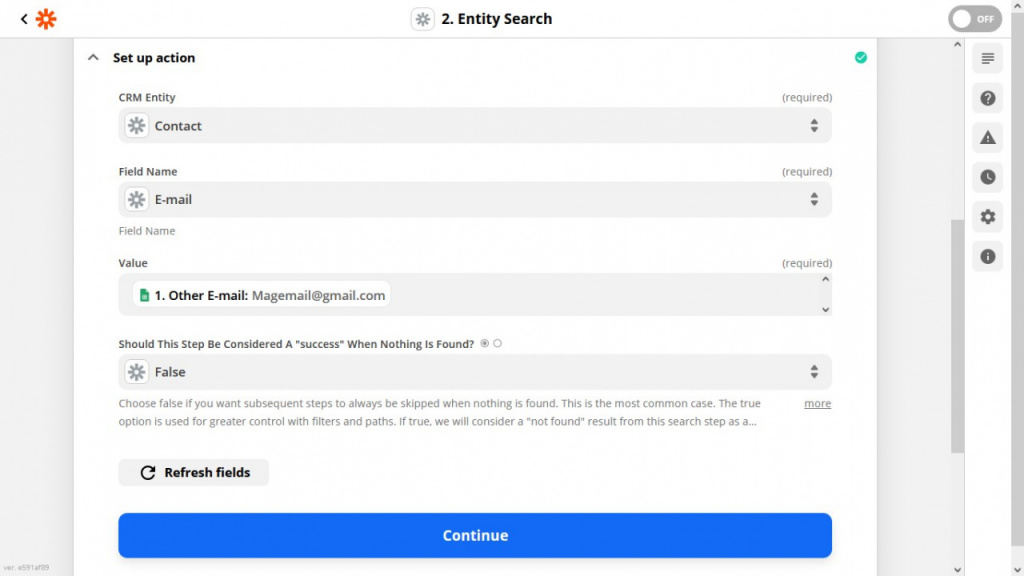Open the outline notes sidebar icon
The width and height of the screenshot is (1024, 576).
tap(987, 58)
